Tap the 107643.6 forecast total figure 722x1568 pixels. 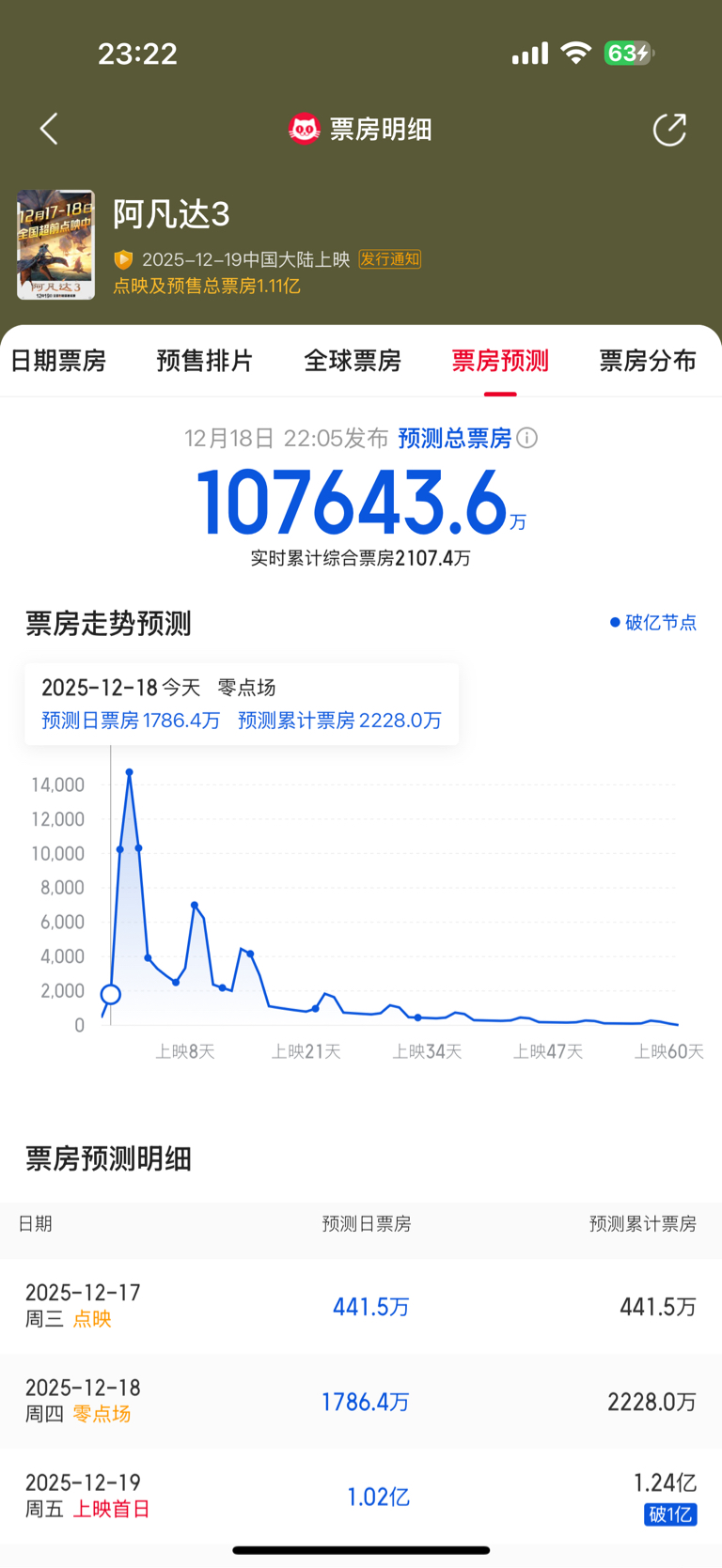(x=353, y=503)
